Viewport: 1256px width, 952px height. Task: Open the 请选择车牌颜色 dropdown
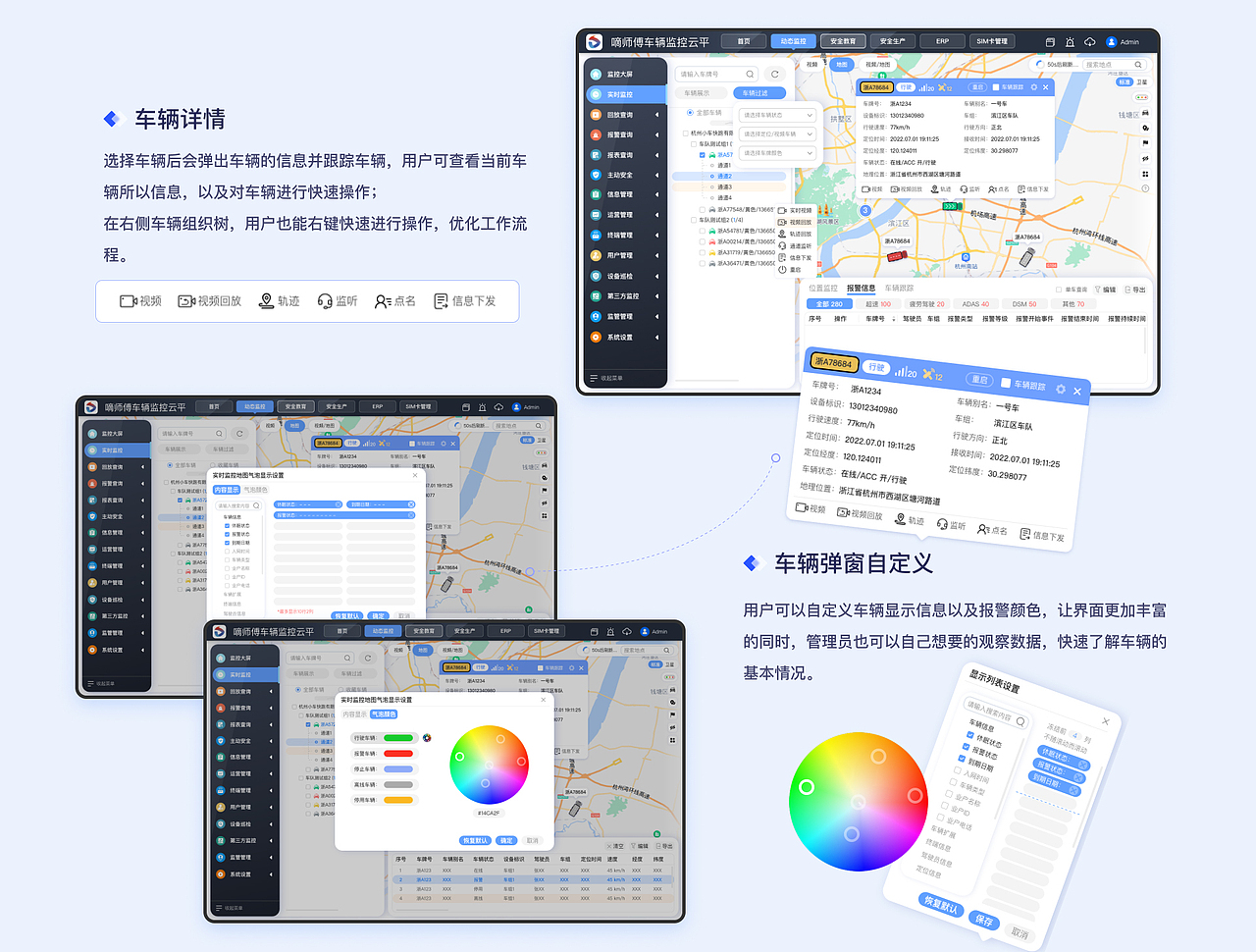coord(777,153)
